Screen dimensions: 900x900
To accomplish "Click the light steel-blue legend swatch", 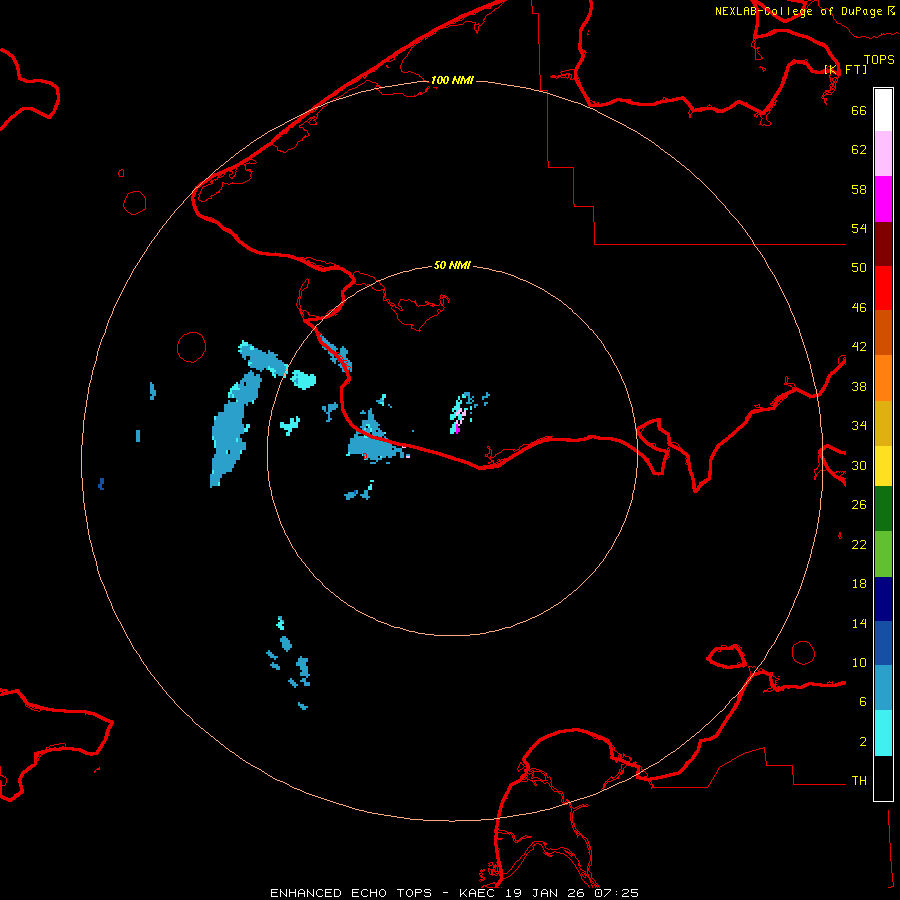I will tap(883, 687).
